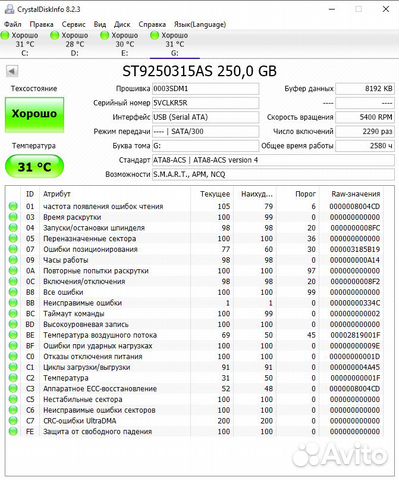Click status icon for Ошибки позиционирования row
Viewport: 399px width, 480px height.
pos(13,249)
